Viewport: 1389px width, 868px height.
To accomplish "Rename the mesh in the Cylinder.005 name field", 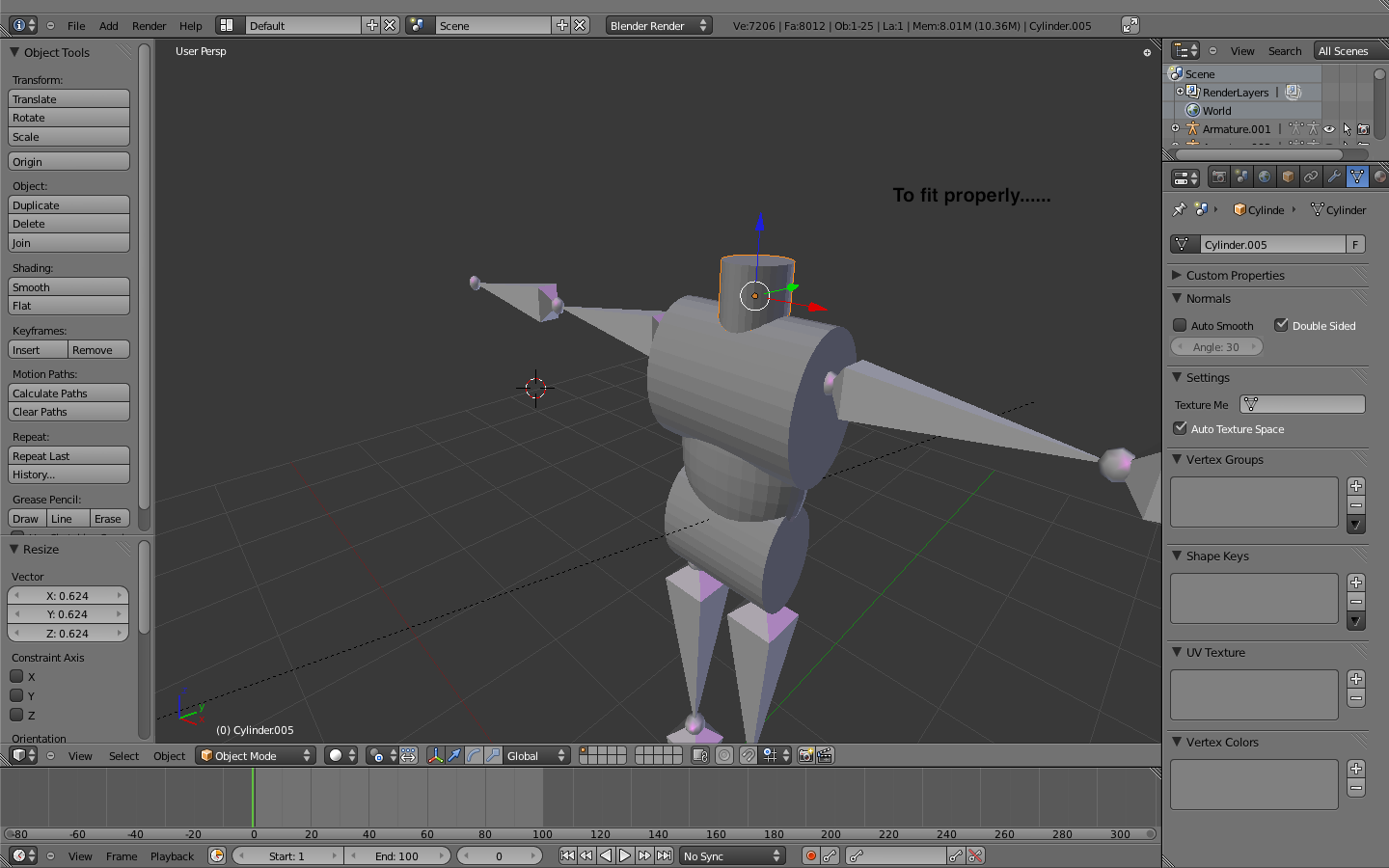I will (x=1273, y=244).
